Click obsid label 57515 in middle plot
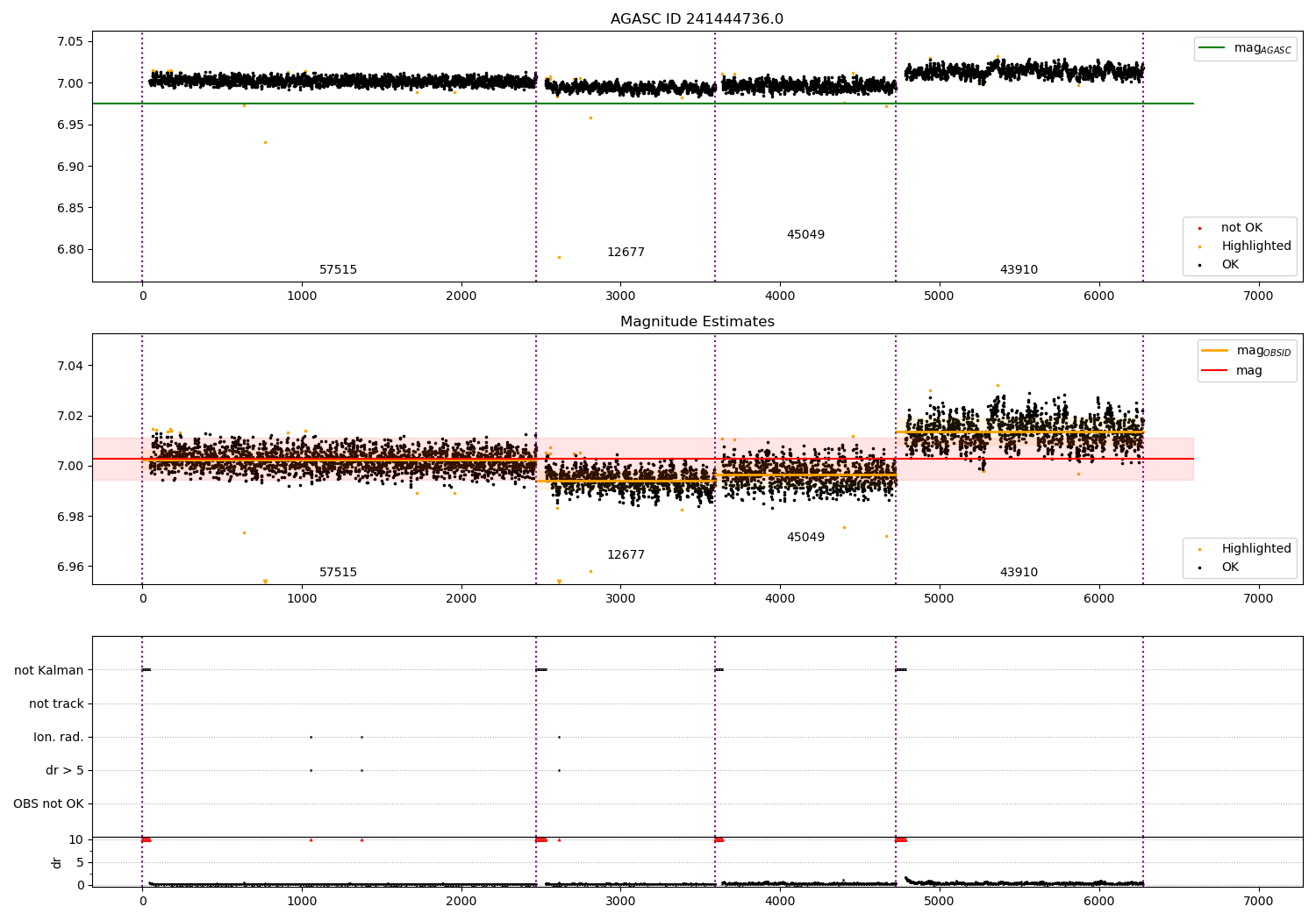This screenshot has width=1316, height=921. [x=338, y=573]
